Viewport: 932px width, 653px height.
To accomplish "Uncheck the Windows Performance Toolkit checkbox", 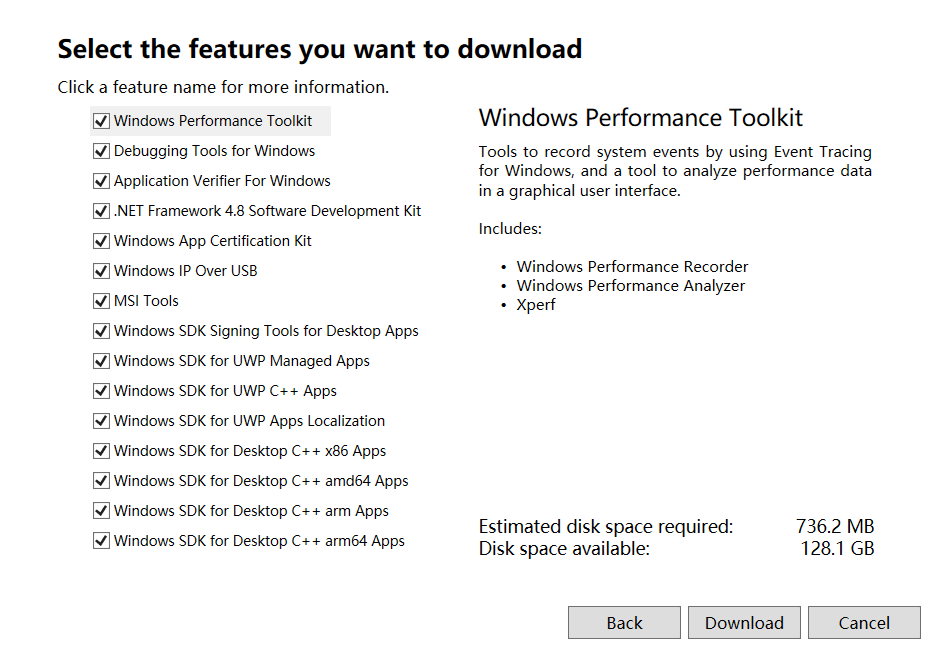I will pos(101,122).
